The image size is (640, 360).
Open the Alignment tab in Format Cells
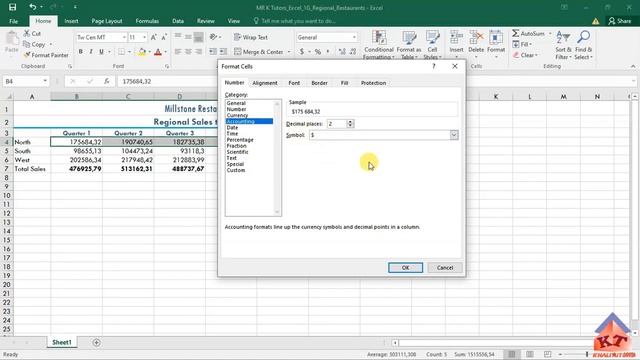tap(264, 83)
